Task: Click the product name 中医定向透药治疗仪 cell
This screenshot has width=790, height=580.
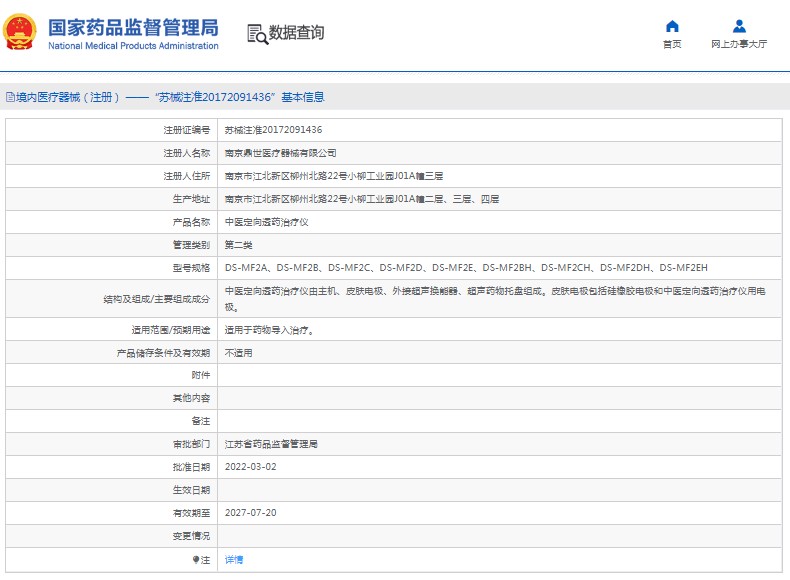Action: pyautogui.click(x=266, y=222)
